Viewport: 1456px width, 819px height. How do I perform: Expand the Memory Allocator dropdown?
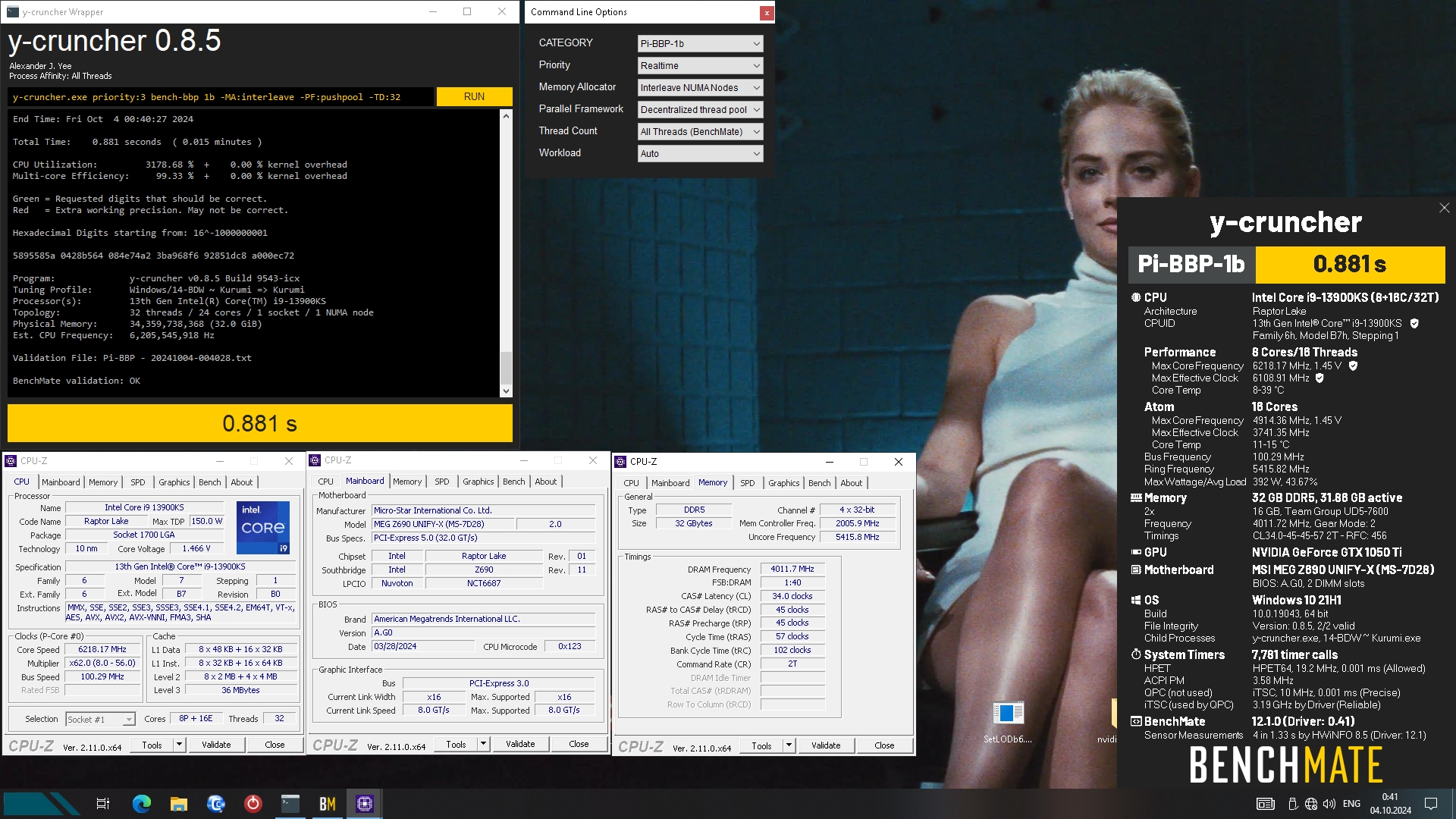pyautogui.click(x=700, y=87)
